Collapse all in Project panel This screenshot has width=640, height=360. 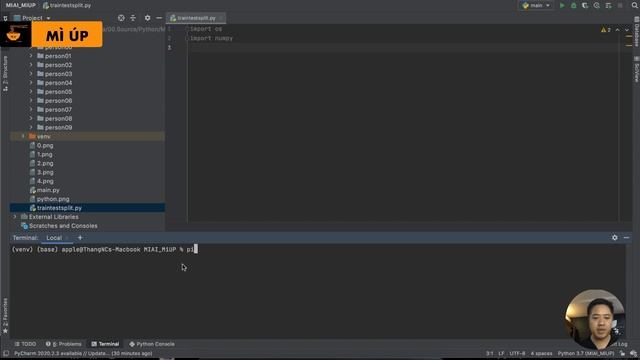click(133, 18)
